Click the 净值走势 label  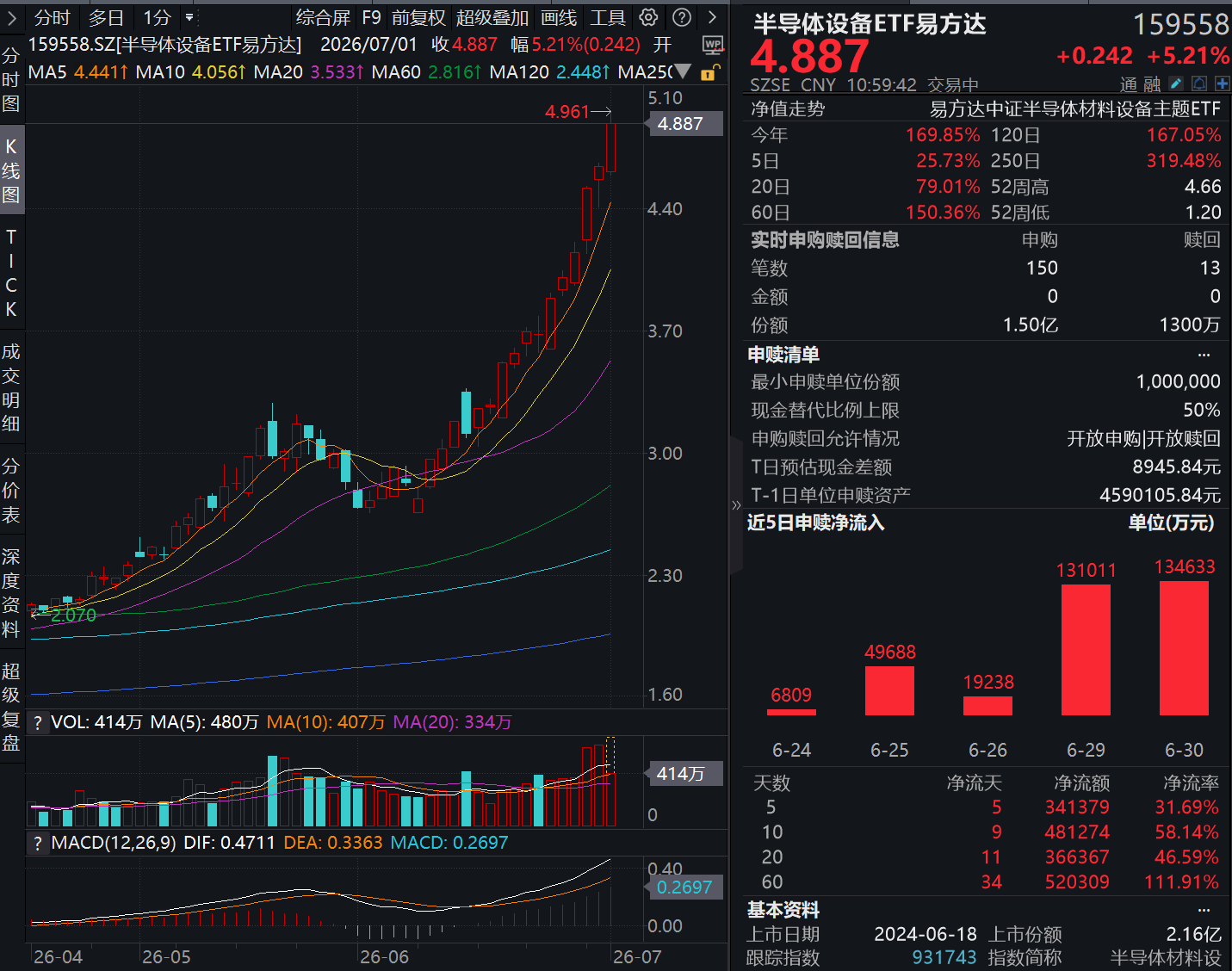tap(788, 108)
